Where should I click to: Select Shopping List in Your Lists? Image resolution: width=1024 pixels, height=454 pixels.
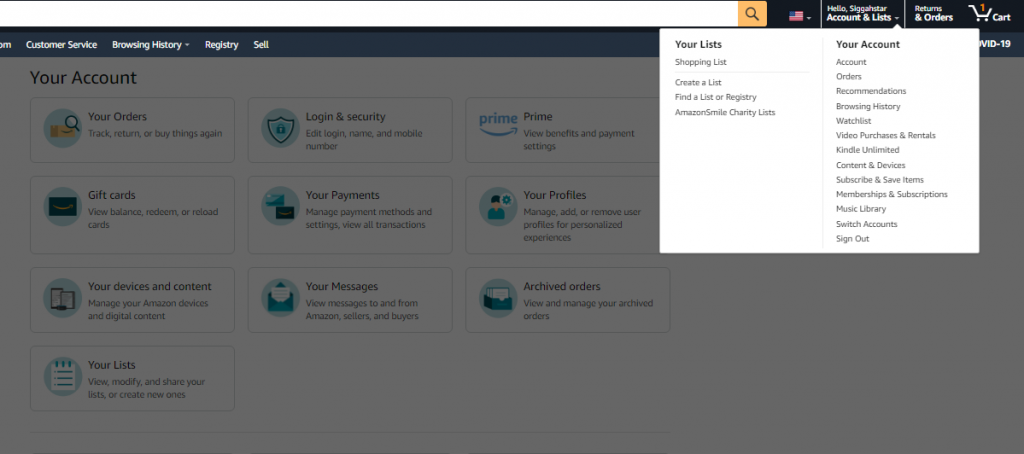pyautogui.click(x=701, y=62)
